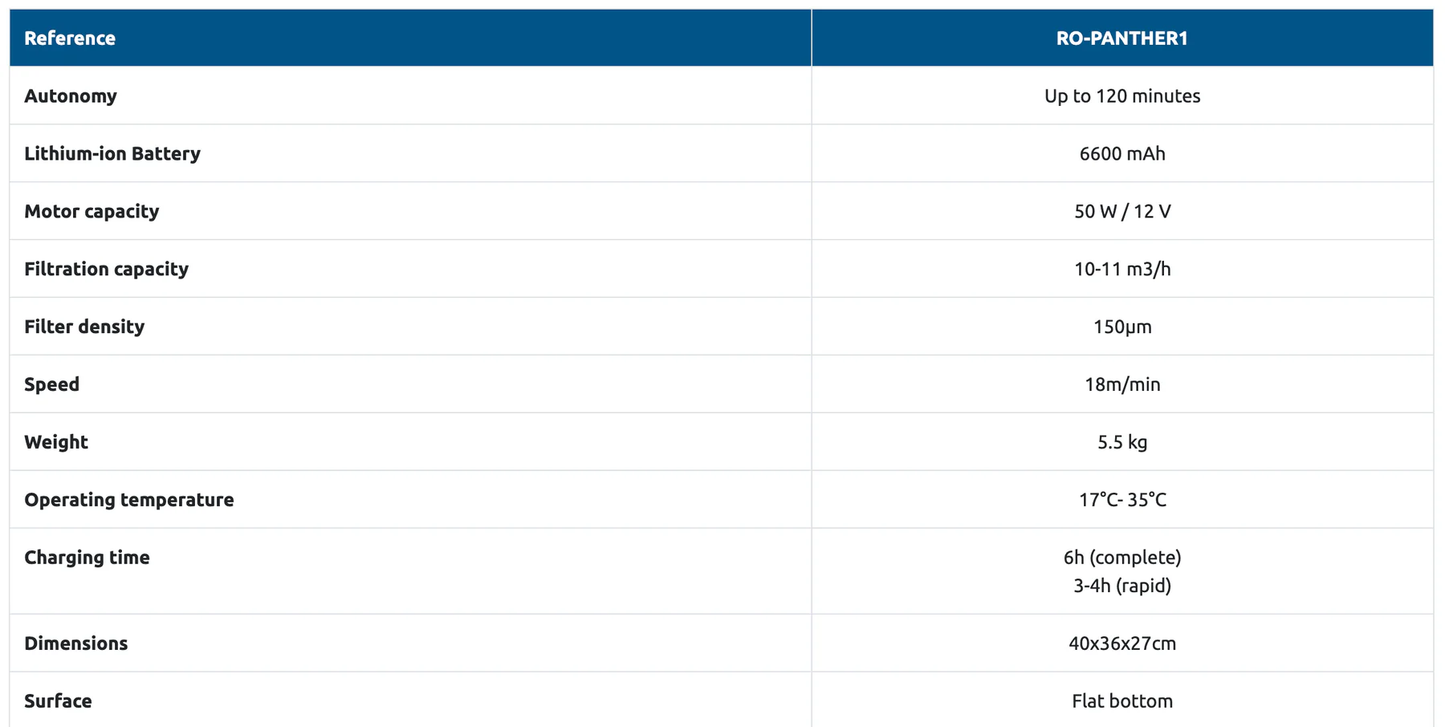Click the 10-11 m3/h value
This screenshot has width=1445, height=727.
pyautogui.click(x=1122, y=269)
